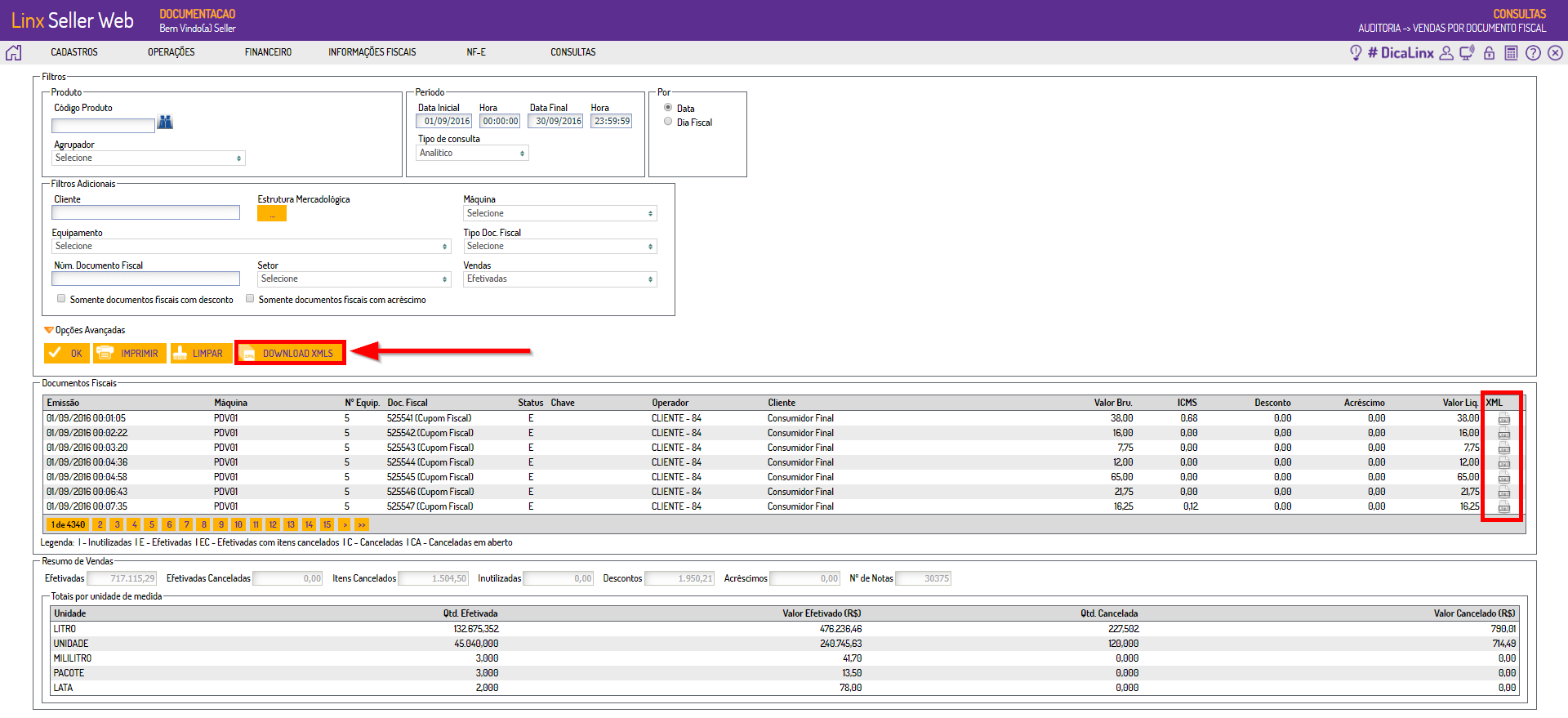This screenshot has width=1568, height=718.
Task: Click the Download XMLs button
Action: (290, 354)
